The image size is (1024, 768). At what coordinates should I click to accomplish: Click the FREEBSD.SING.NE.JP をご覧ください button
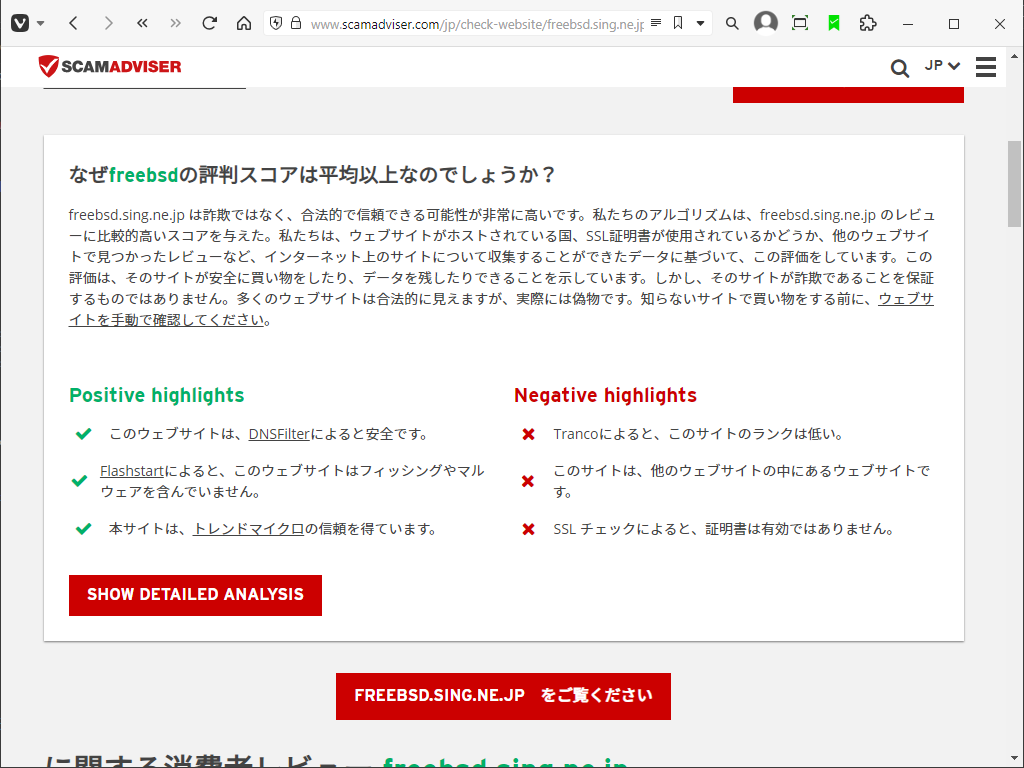(504, 696)
